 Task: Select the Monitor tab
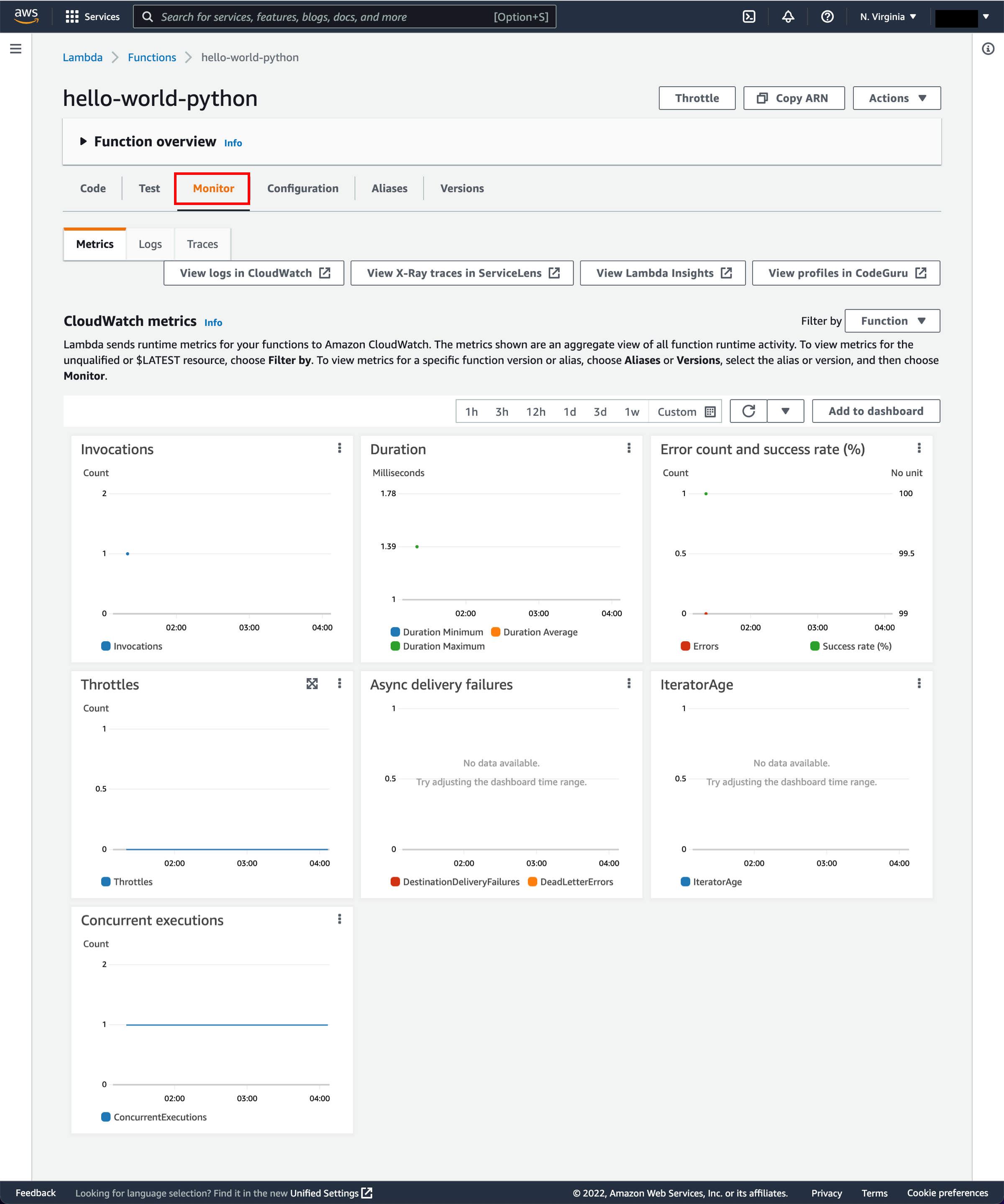tap(213, 187)
